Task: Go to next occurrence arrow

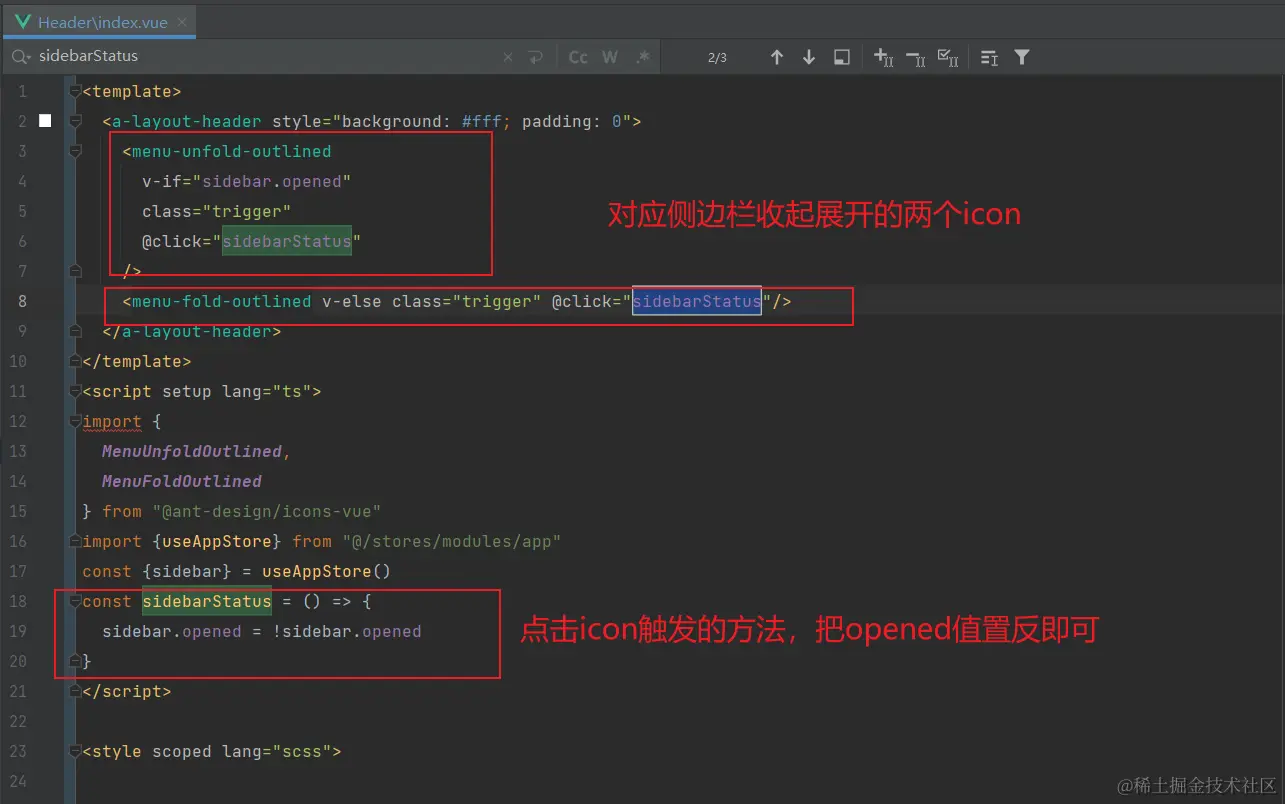Action: (x=809, y=57)
